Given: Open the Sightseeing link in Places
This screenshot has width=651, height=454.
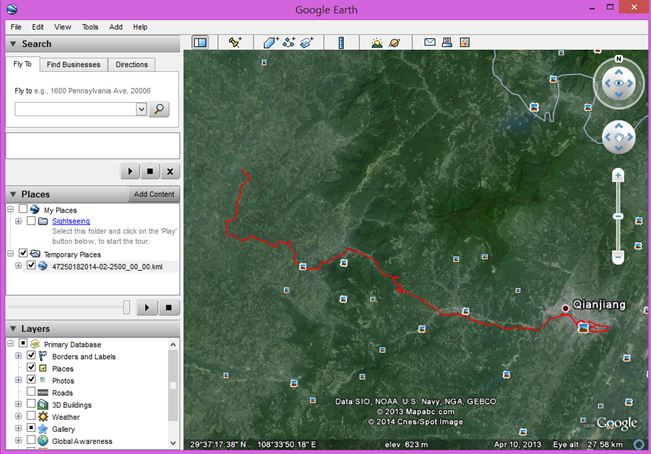Looking at the screenshot, I should [x=70, y=221].
